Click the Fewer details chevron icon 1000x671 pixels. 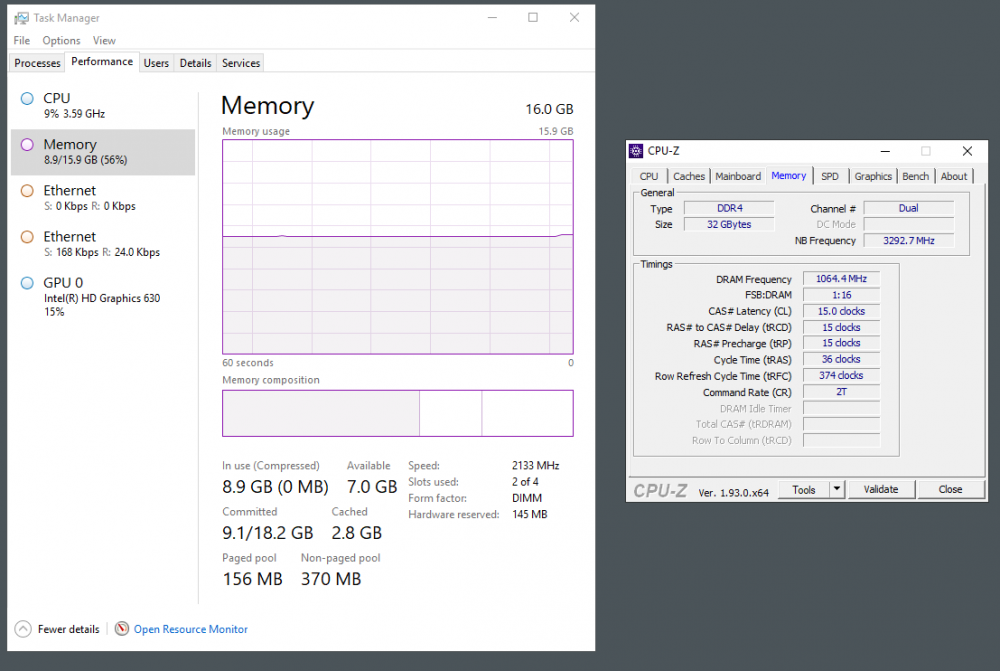tap(23, 629)
